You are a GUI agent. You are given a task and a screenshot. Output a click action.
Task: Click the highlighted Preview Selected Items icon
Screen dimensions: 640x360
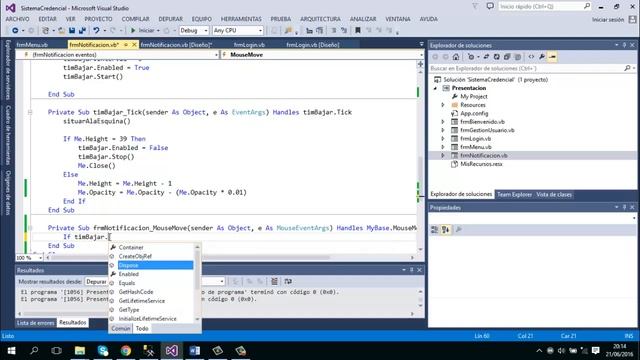click(x=552, y=57)
